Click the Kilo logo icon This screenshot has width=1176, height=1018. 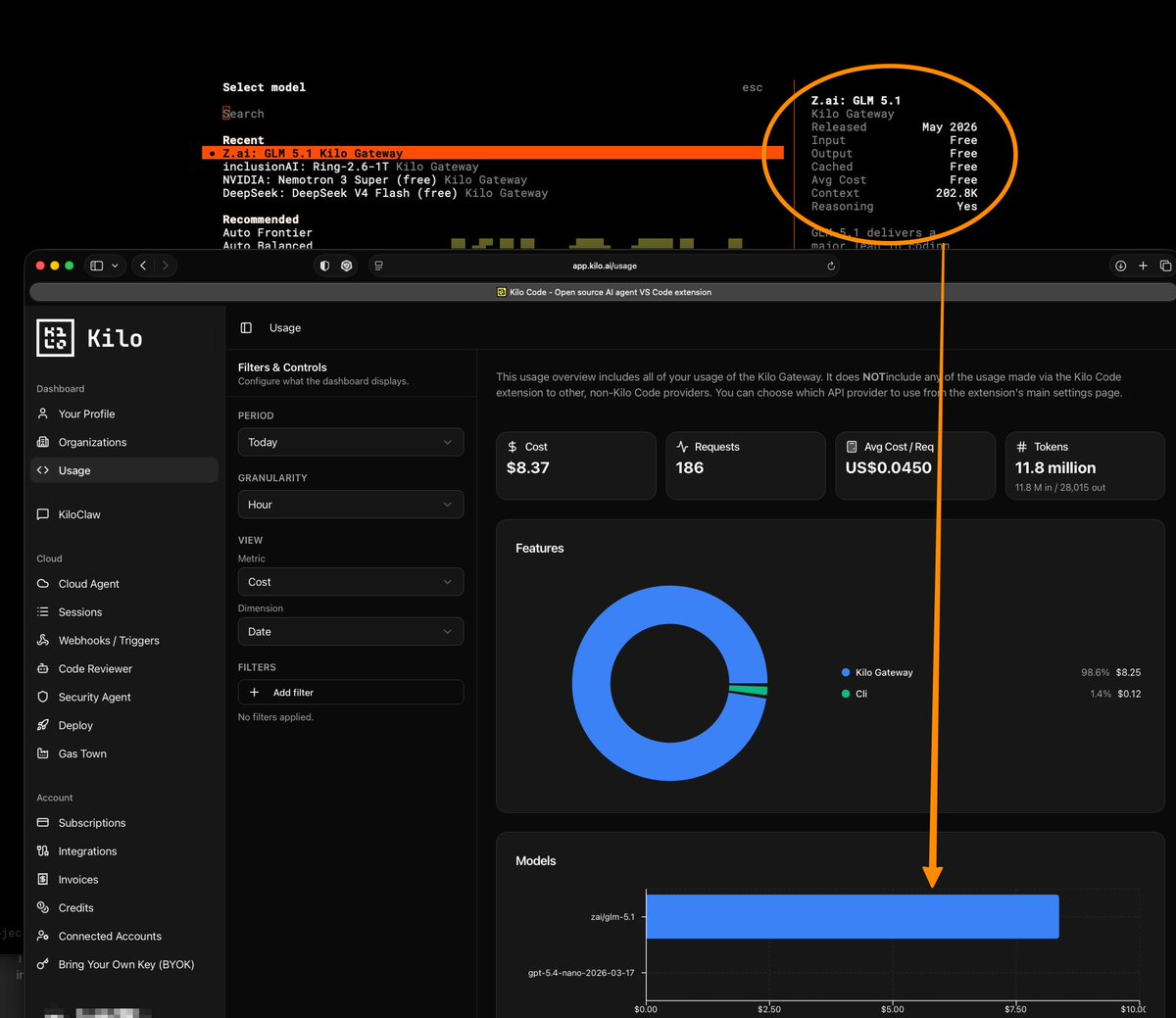pos(55,338)
